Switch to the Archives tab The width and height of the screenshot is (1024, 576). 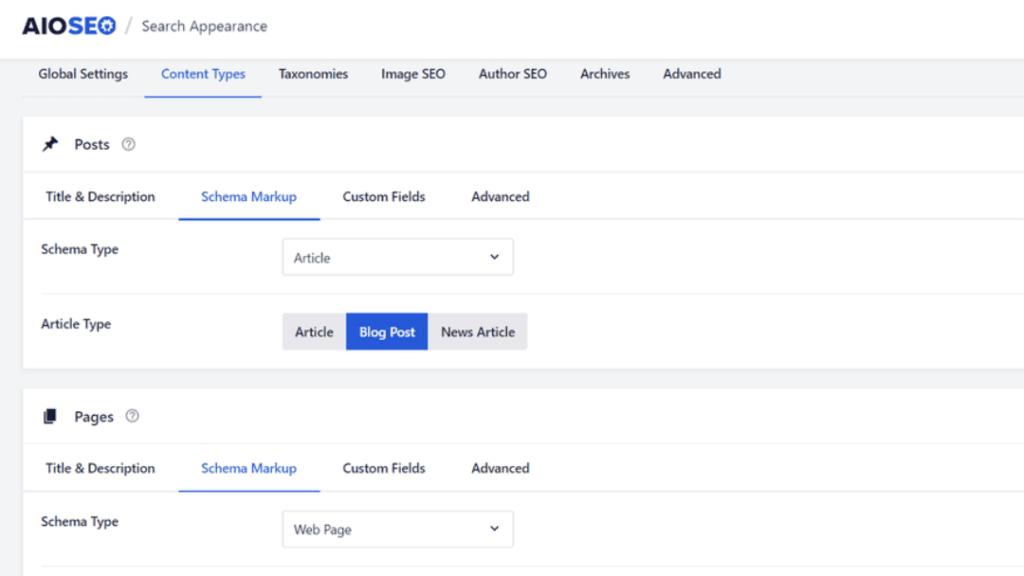[x=605, y=74]
